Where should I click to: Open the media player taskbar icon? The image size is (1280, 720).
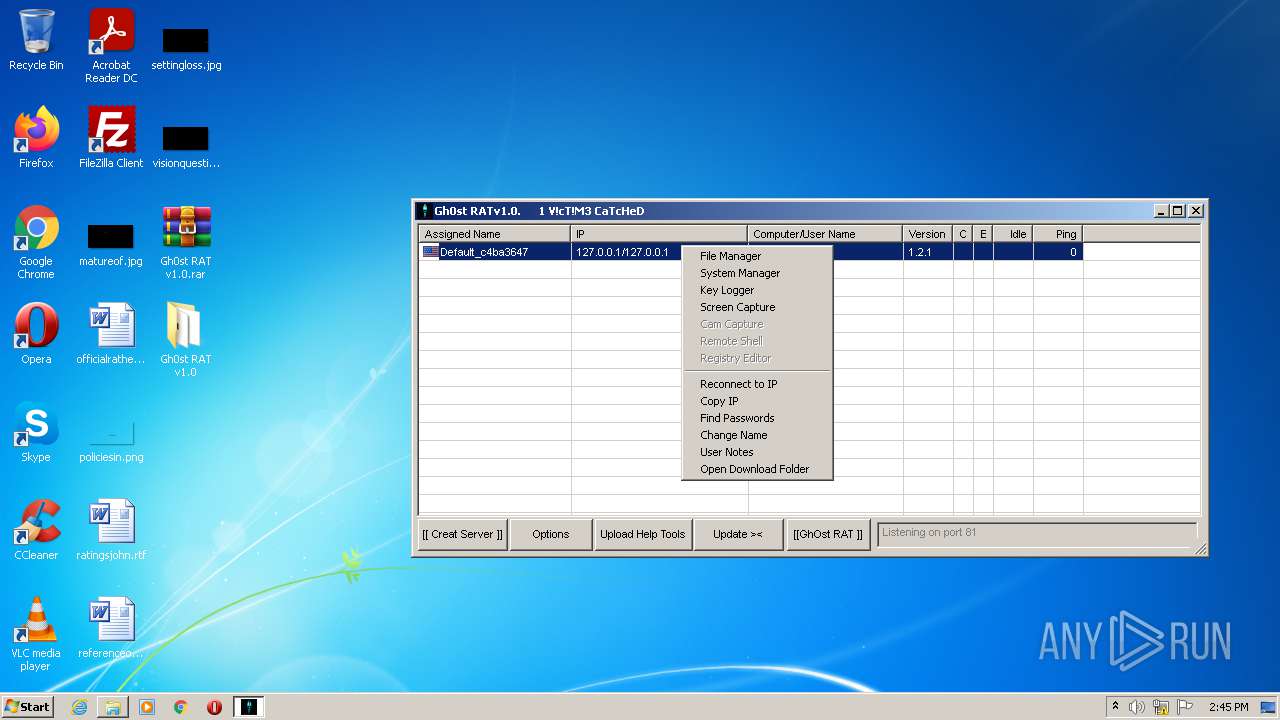click(147, 707)
